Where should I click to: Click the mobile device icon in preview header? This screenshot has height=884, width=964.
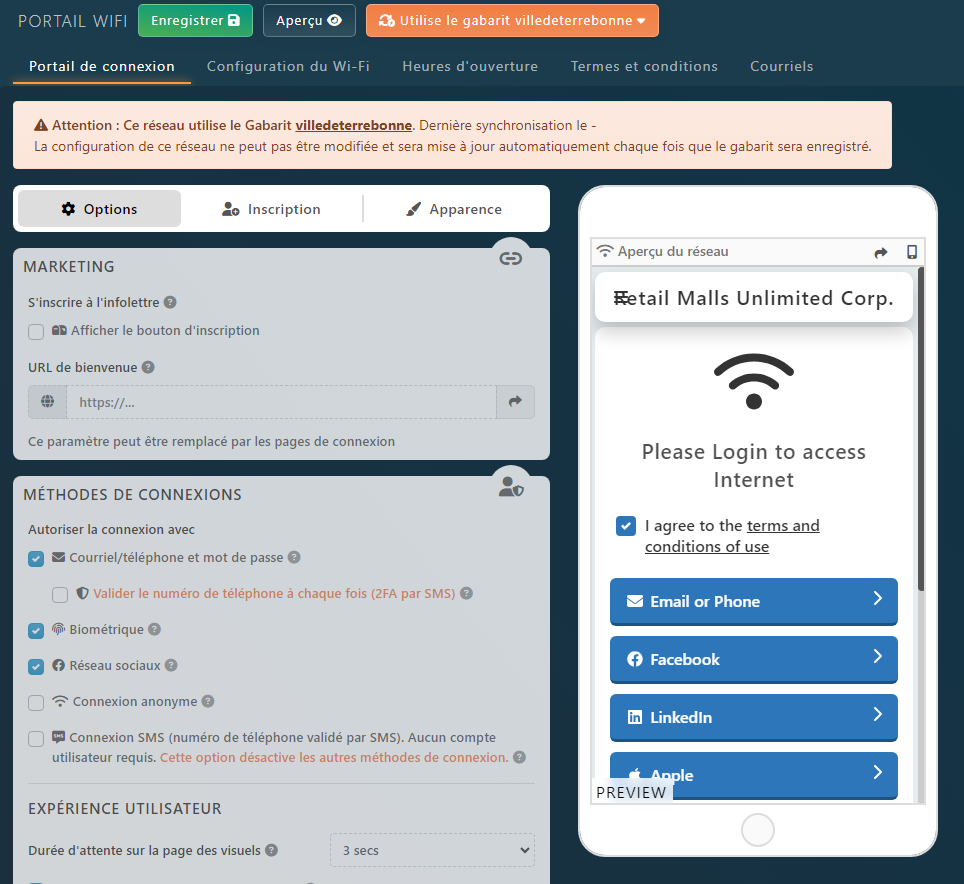(911, 253)
